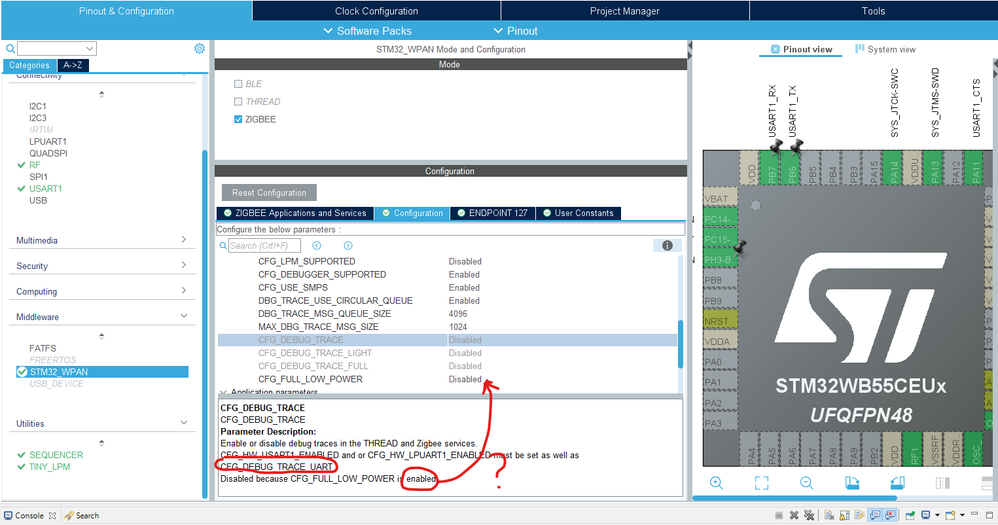Select green RF1 pin on the chip
The height and width of the screenshot is (525, 998).
913,449
